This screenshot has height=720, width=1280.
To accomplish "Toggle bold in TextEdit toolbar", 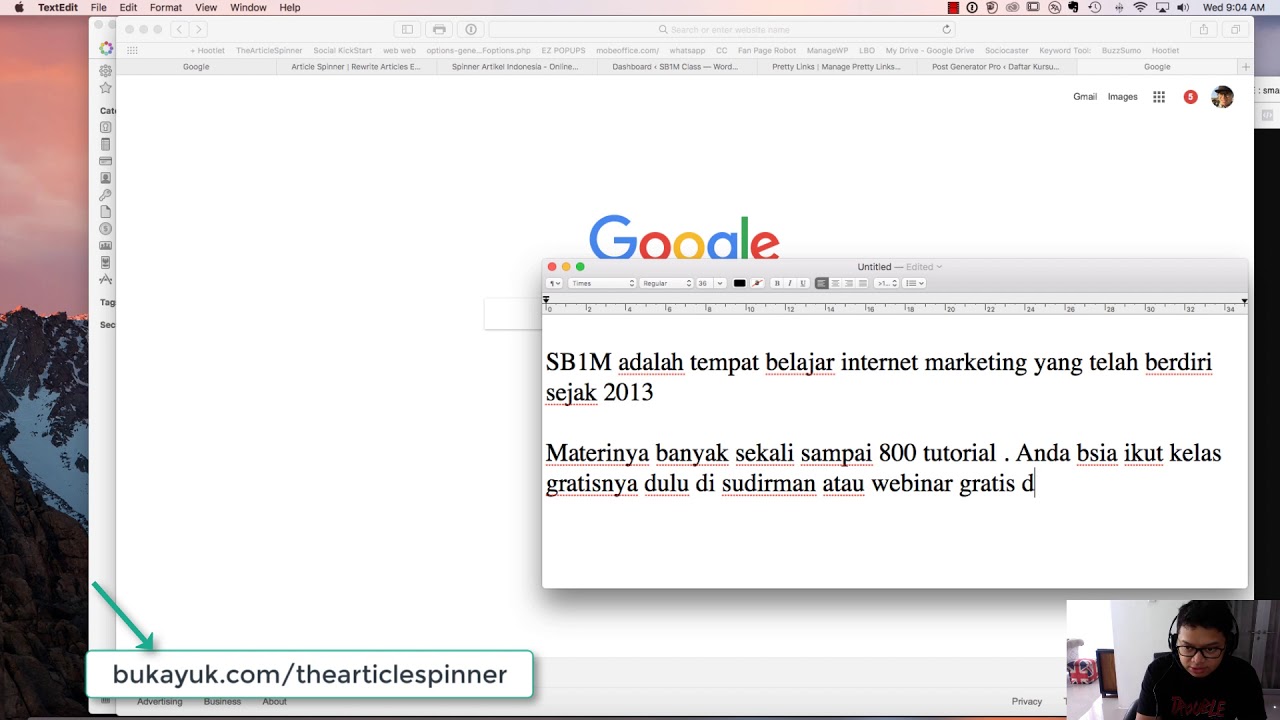I will click(777, 283).
